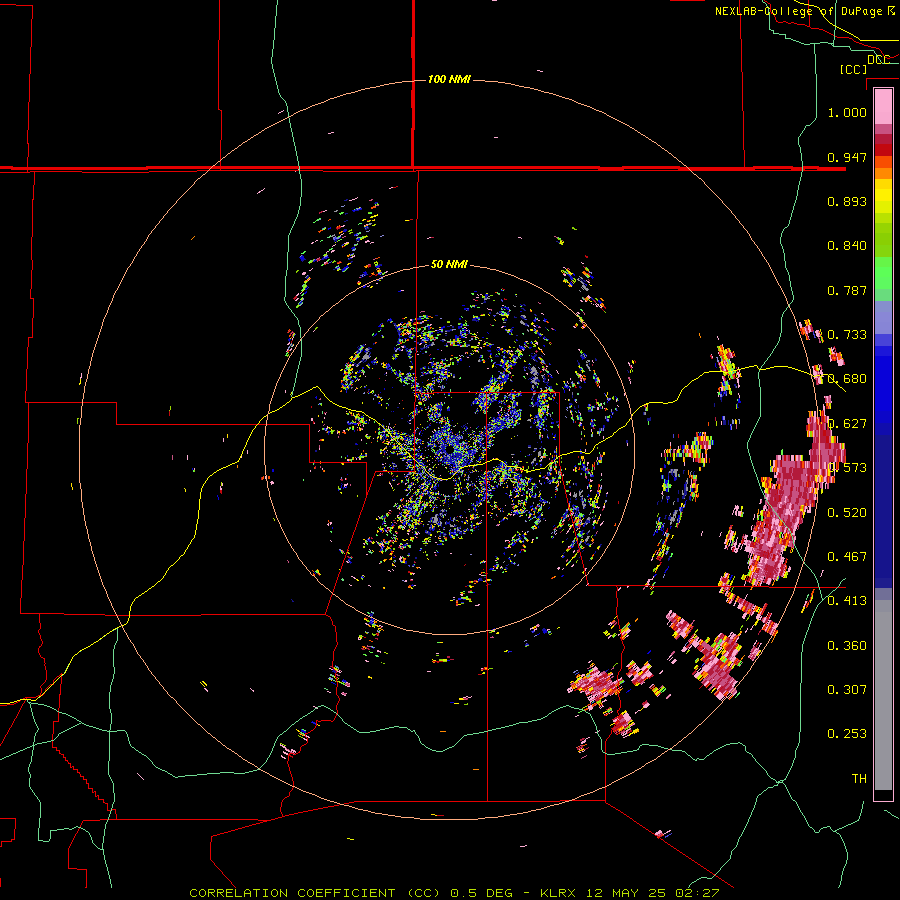Click the 0.520 legend value

pyautogui.click(x=847, y=513)
